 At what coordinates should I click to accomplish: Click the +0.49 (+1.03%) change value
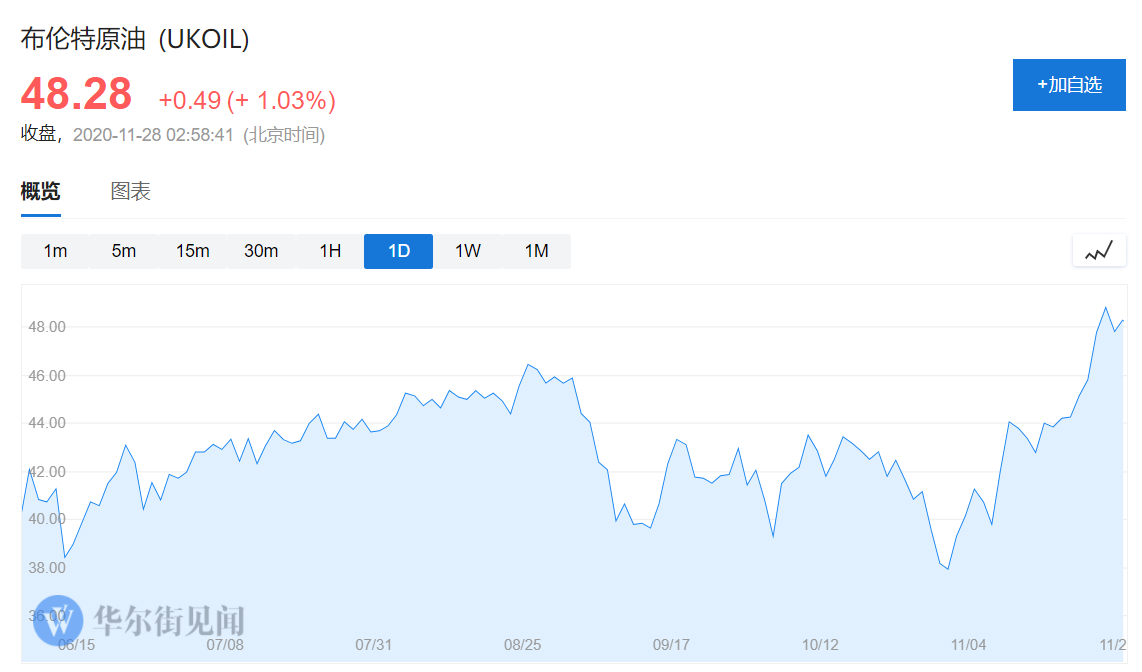point(247,100)
